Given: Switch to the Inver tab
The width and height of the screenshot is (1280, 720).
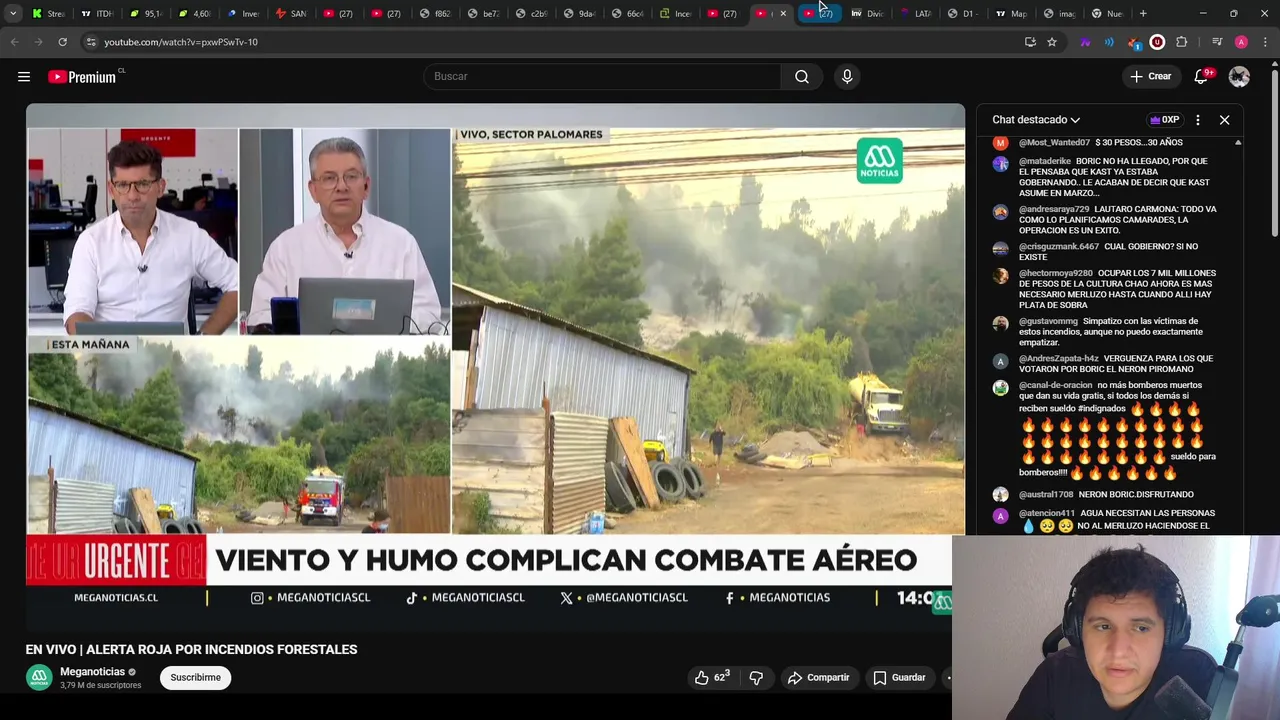Looking at the screenshot, I should (x=243, y=14).
